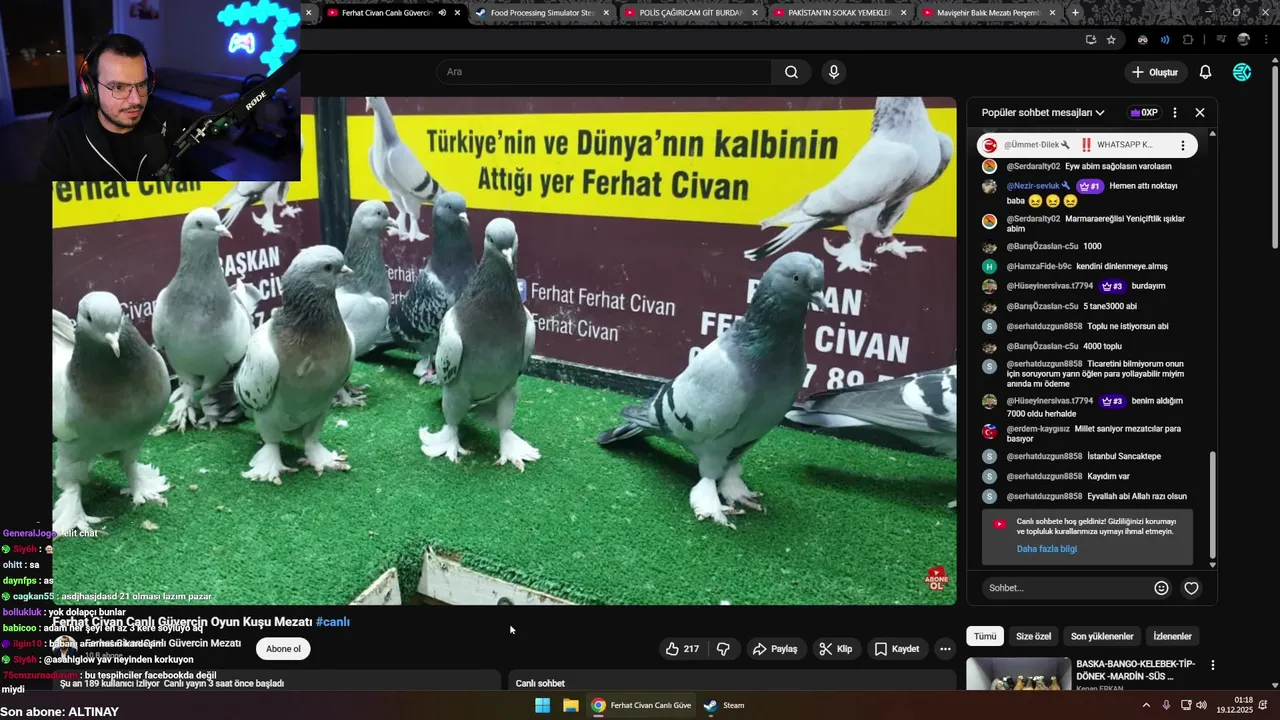Open the account avatar menu
Image resolution: width=1280 pixels, height=720 pixels.
(x=1242, y=72)
